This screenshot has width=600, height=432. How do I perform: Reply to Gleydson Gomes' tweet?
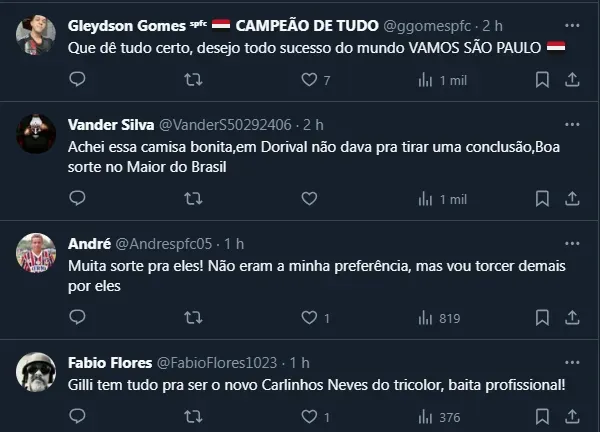pos(78,79)
